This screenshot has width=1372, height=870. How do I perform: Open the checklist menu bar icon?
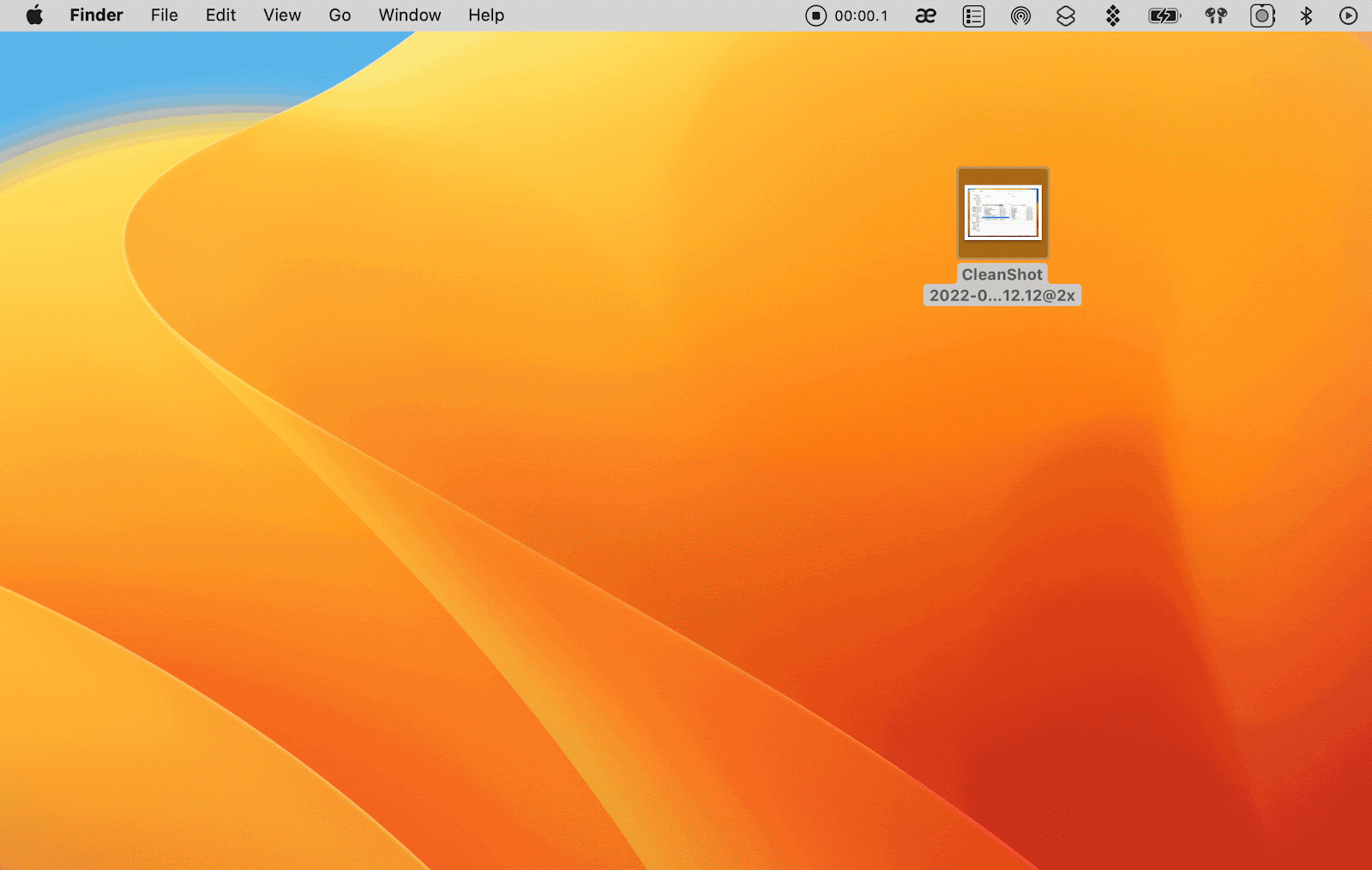point(973,15)
